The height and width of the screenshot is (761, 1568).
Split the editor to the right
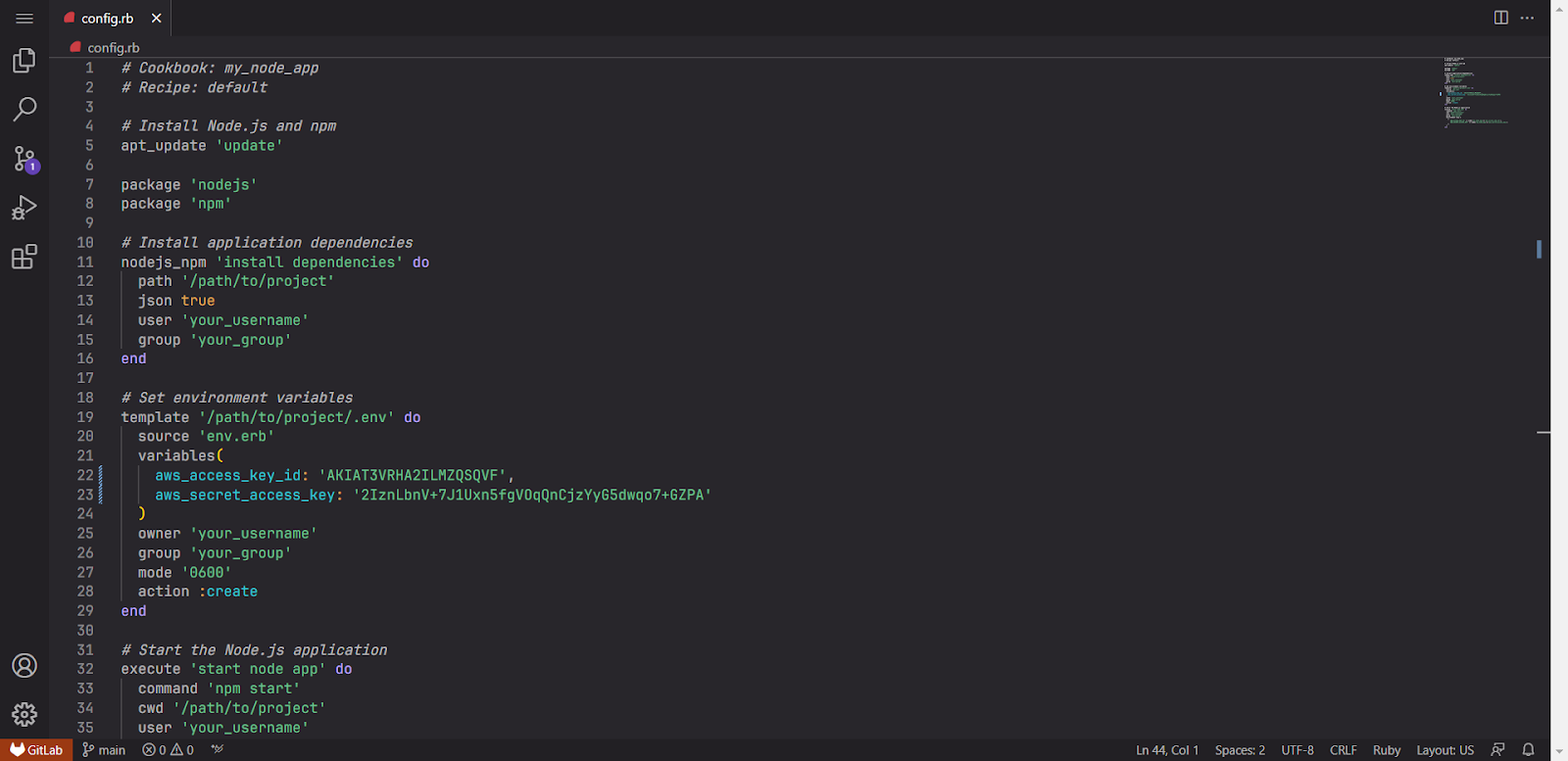(x=1501, y=18)
